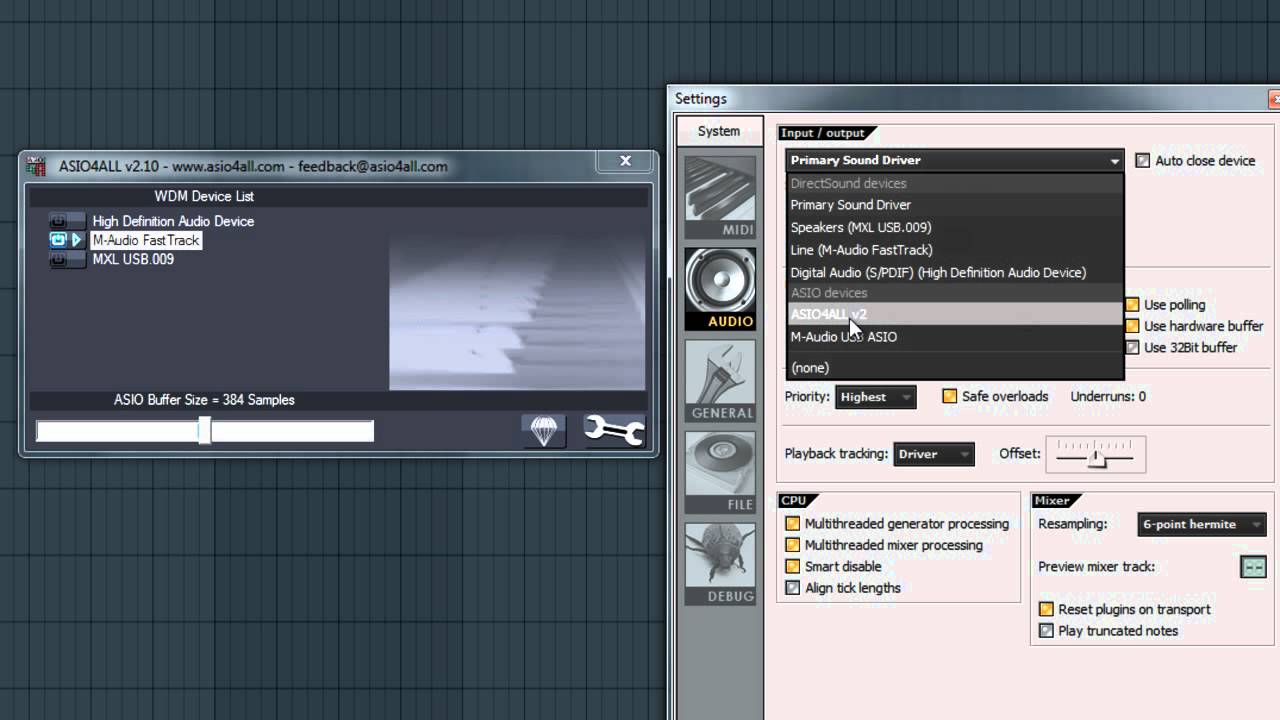Open Playback tracking Driver dropdown
The width and height of the screenshot is (1280, 720).
pos(933,454)
